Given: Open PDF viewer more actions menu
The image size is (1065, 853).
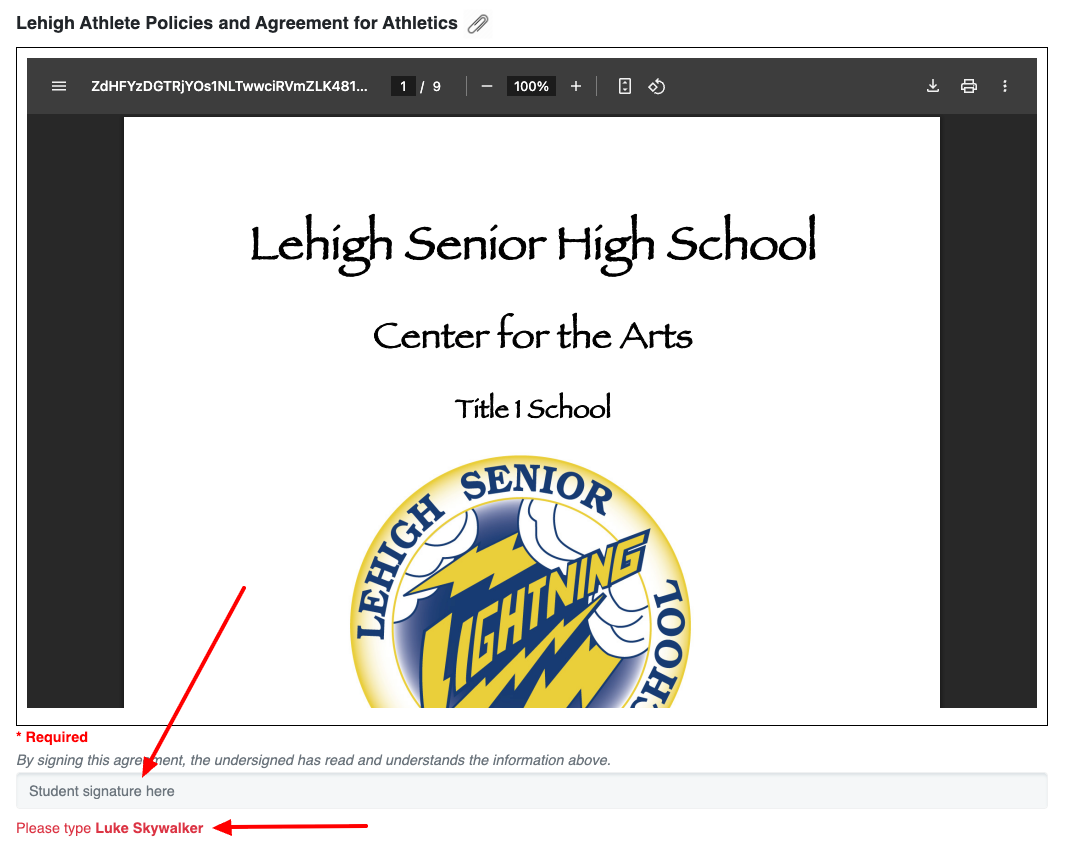Looking at the screenshot, I should point(1005,86).
